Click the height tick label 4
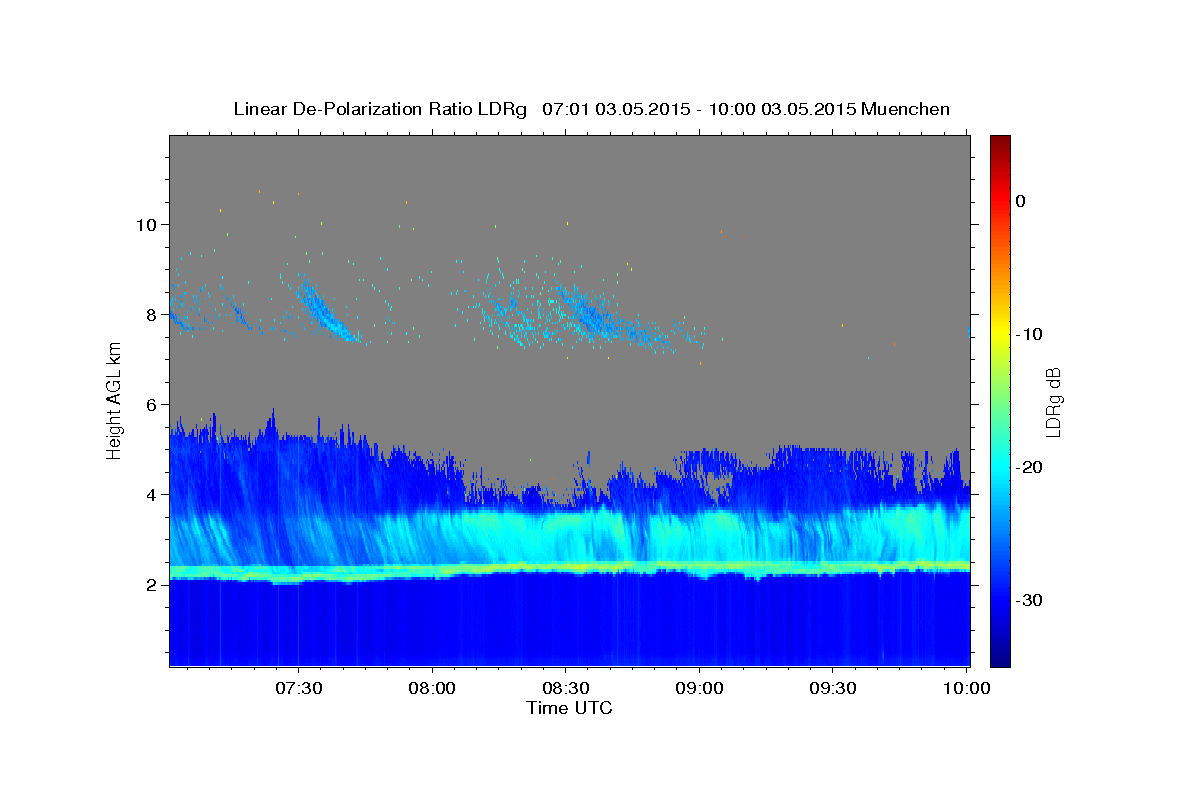The height and width of the screenshot is (800, 1200). point(153,494)
